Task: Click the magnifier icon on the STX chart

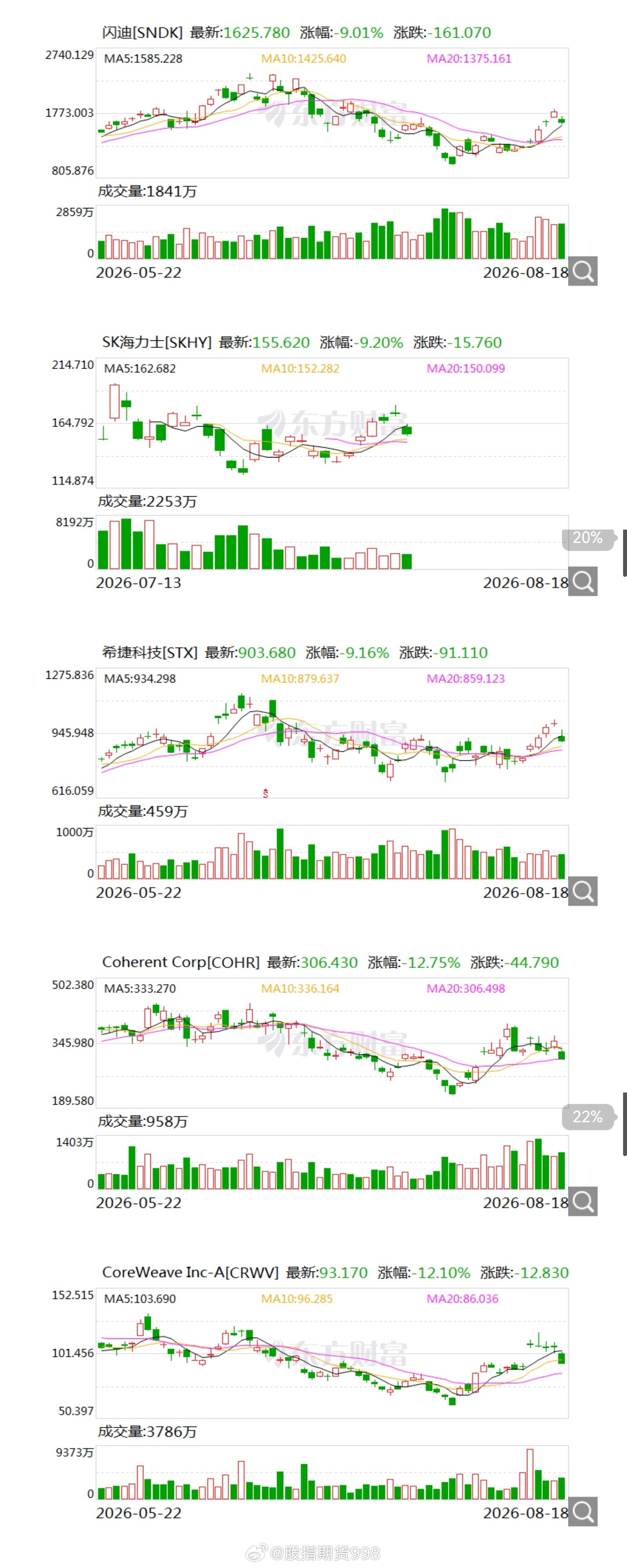Action: 583,891
